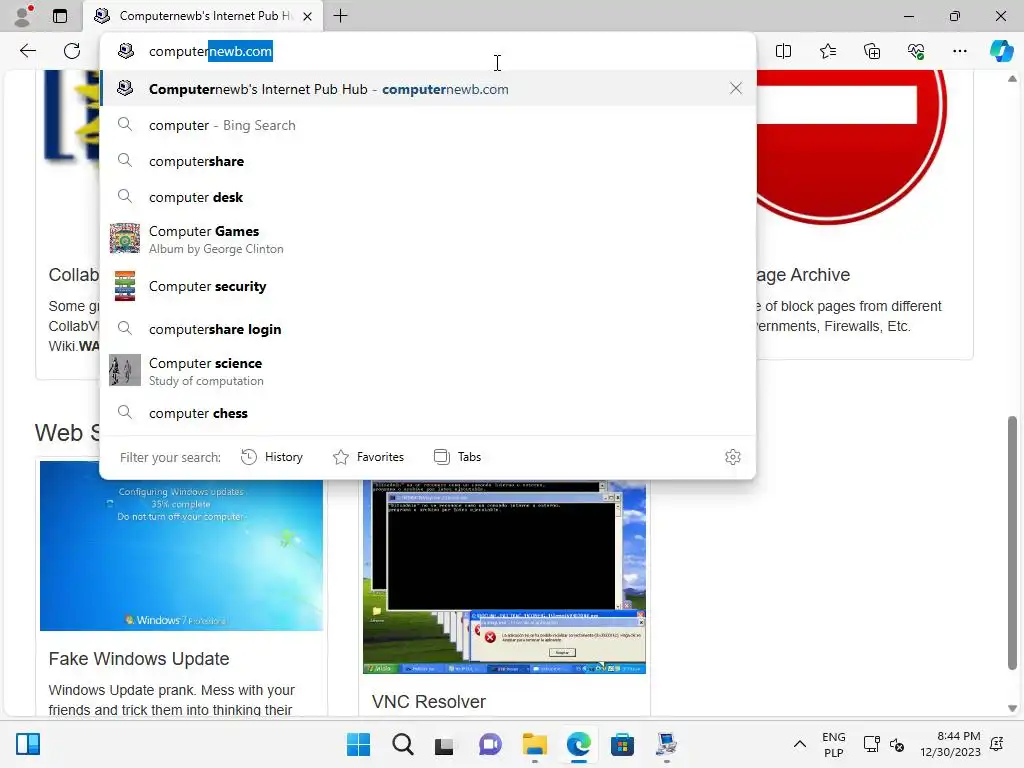Open a new tab with plus button
This screenshot has height=768, width=1024.
(340, 16)
